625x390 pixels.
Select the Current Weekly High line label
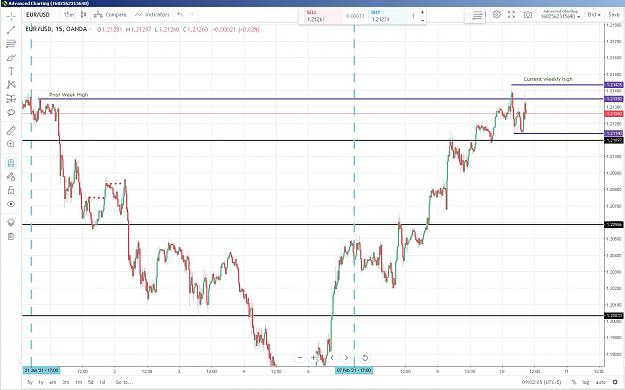point(548,79)
